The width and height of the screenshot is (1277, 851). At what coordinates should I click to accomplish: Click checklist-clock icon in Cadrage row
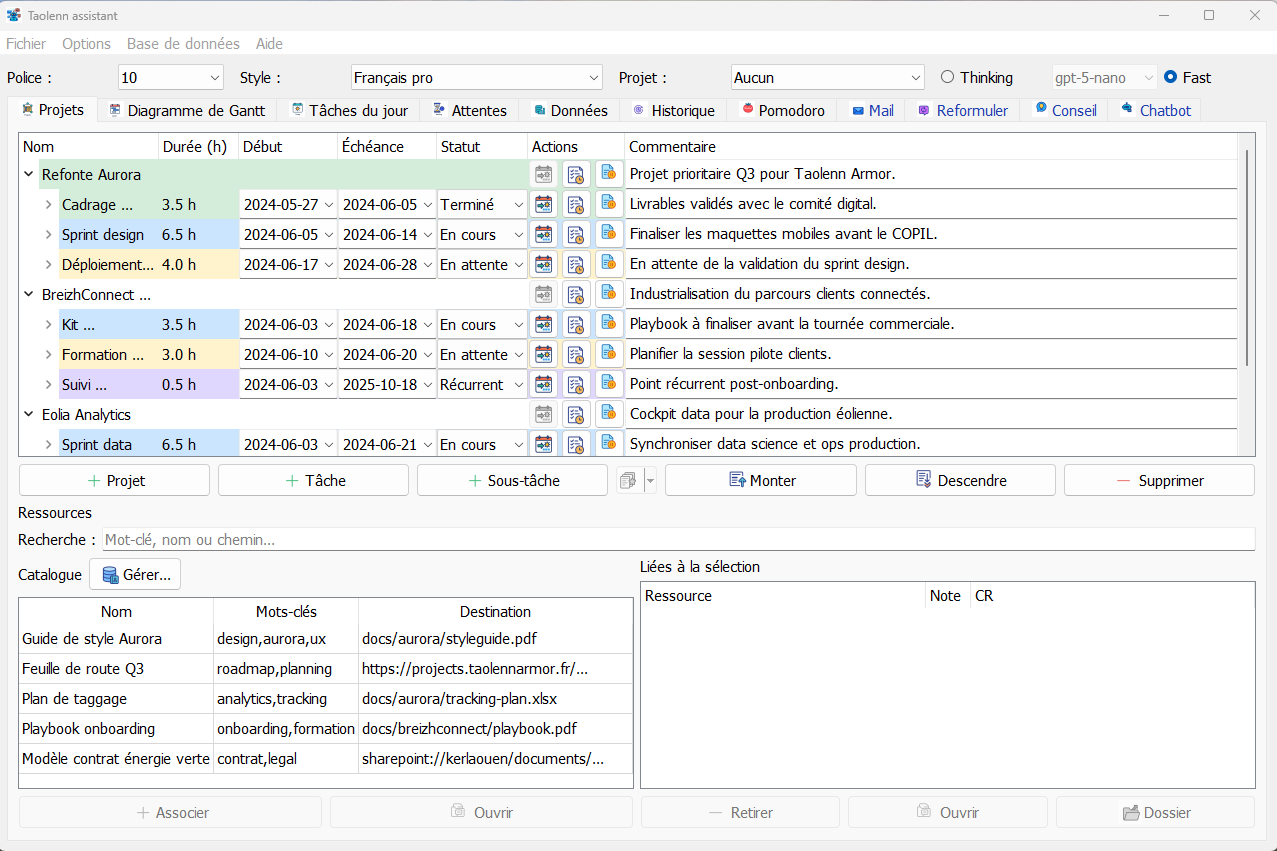tap(576, 205)
